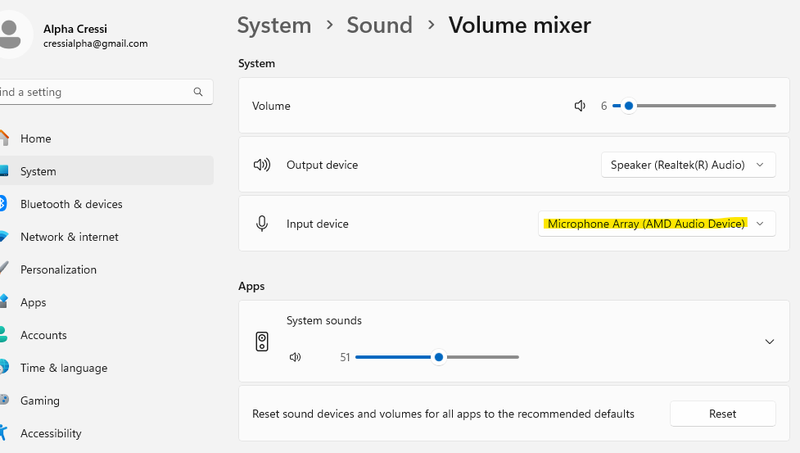800x453 pixels.
Task: Click the user profile avatar
Action: coord(13,35)
